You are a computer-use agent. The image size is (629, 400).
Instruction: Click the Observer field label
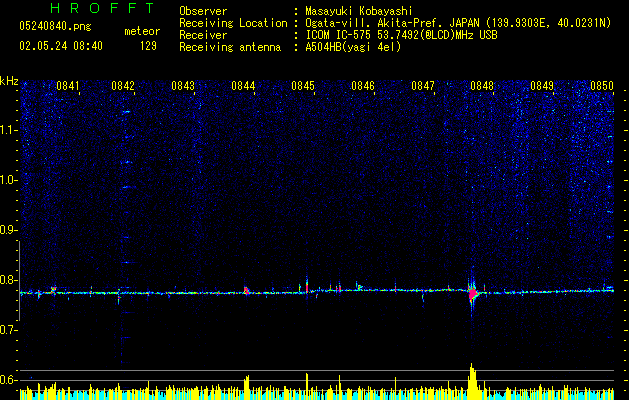(x=203, y=11)
